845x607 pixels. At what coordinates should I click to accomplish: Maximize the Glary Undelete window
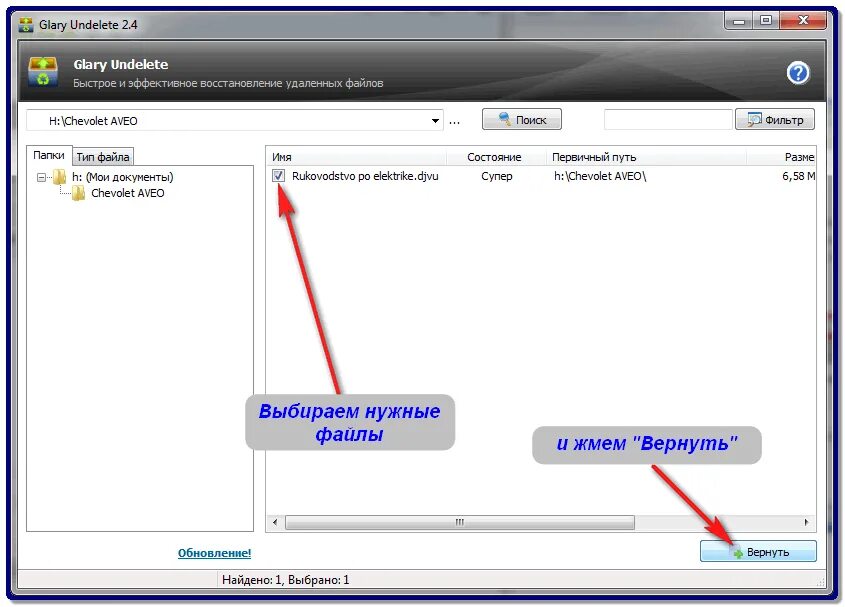click(x=766, y=20)
